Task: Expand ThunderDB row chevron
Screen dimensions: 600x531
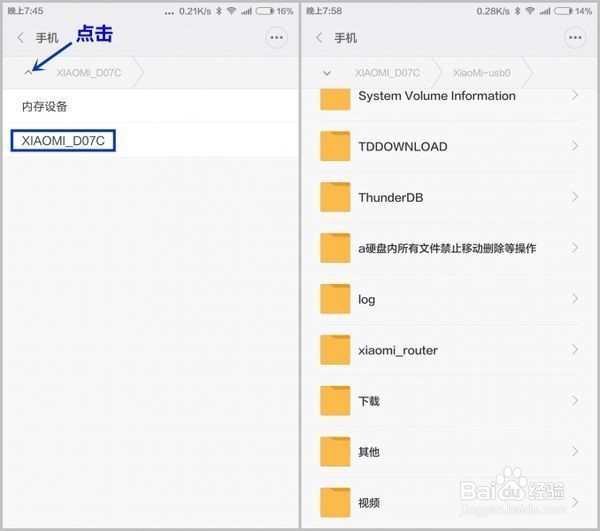Action: pyautogui.click(x=575, y=197)
